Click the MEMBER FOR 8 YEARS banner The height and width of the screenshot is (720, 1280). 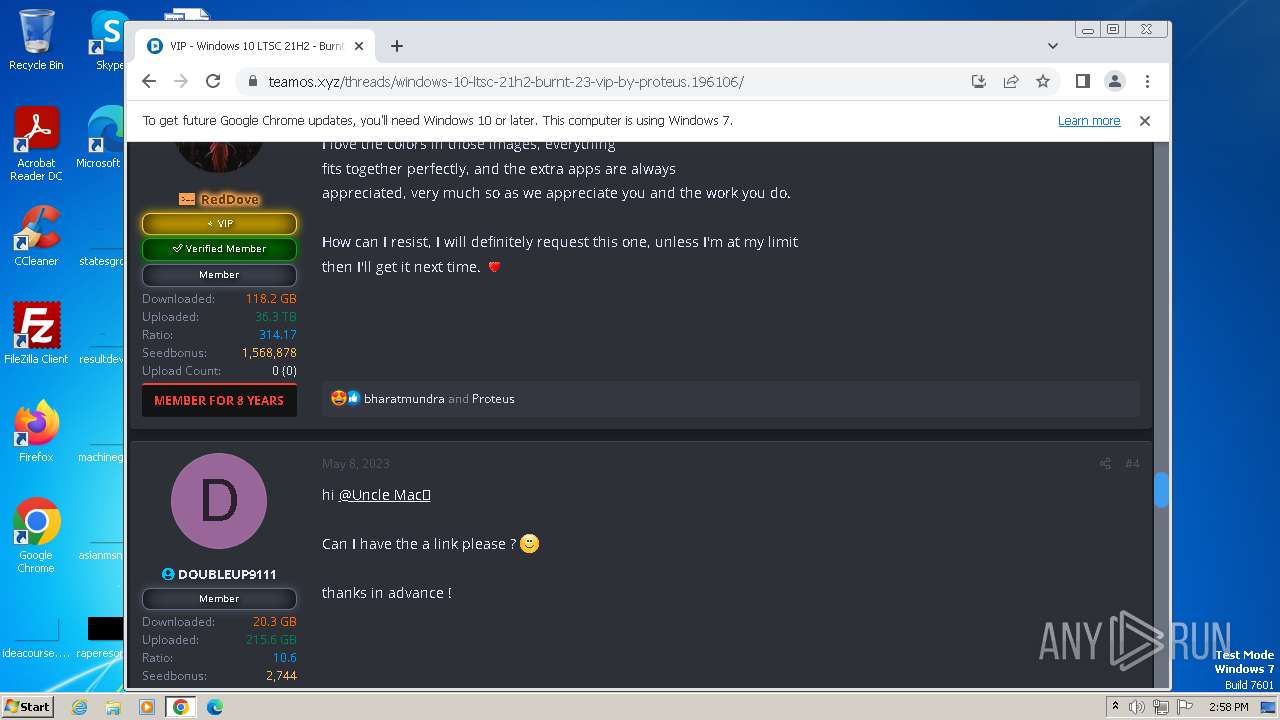[219, 400]
